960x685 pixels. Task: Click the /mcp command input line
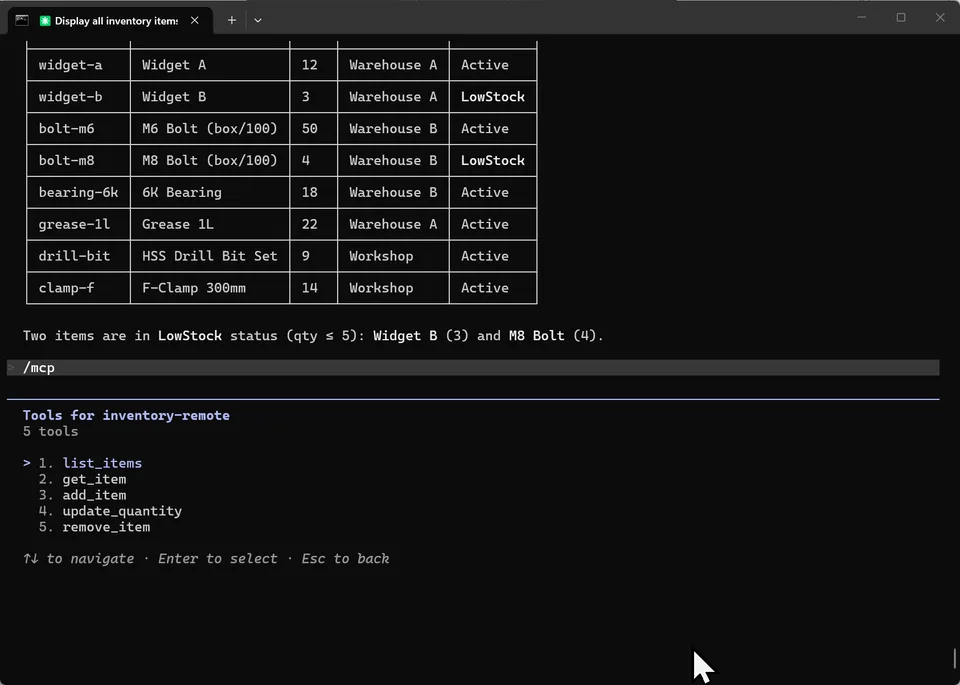click(x=473, y=367)
